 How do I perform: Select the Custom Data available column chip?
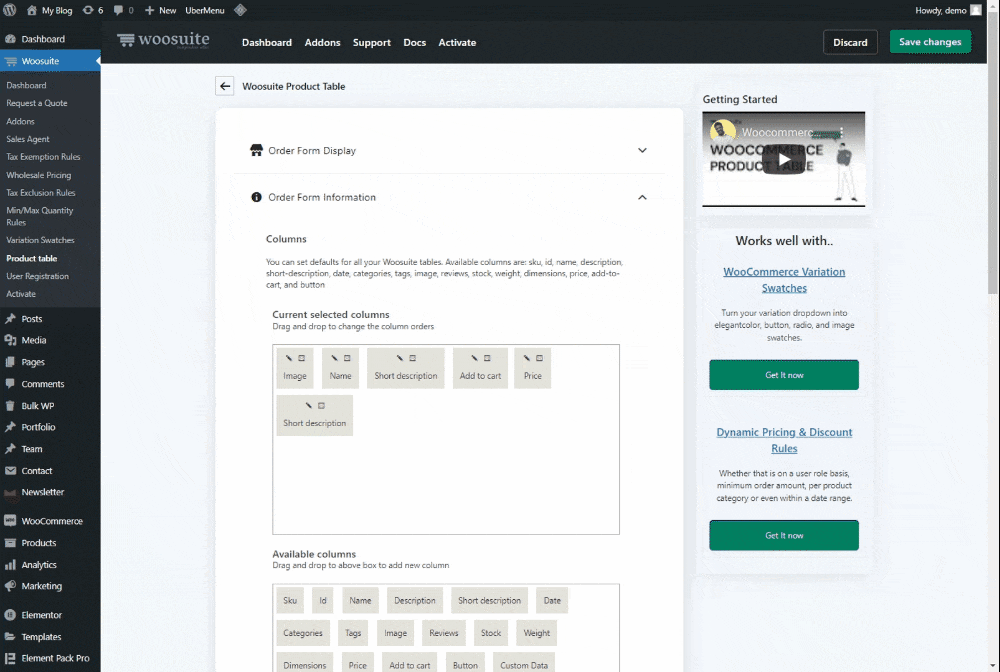(x=524, y=665)
